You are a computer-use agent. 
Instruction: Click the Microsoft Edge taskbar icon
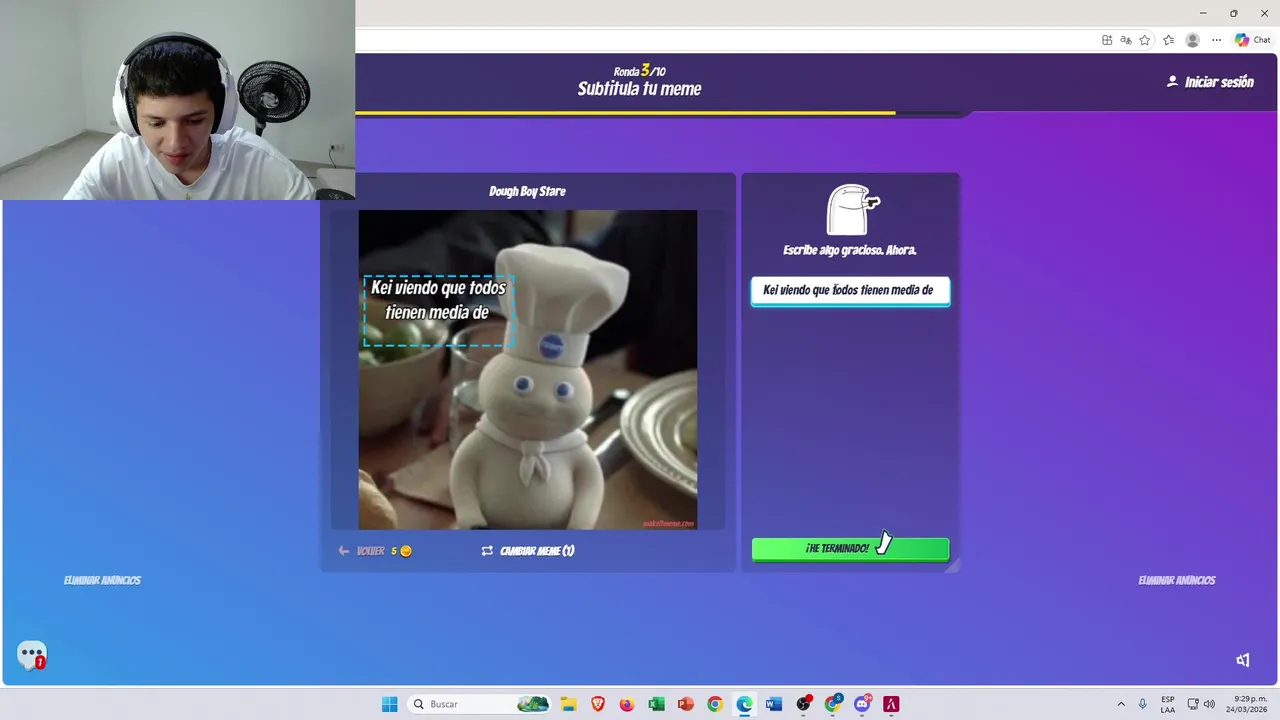click(744, 704)
